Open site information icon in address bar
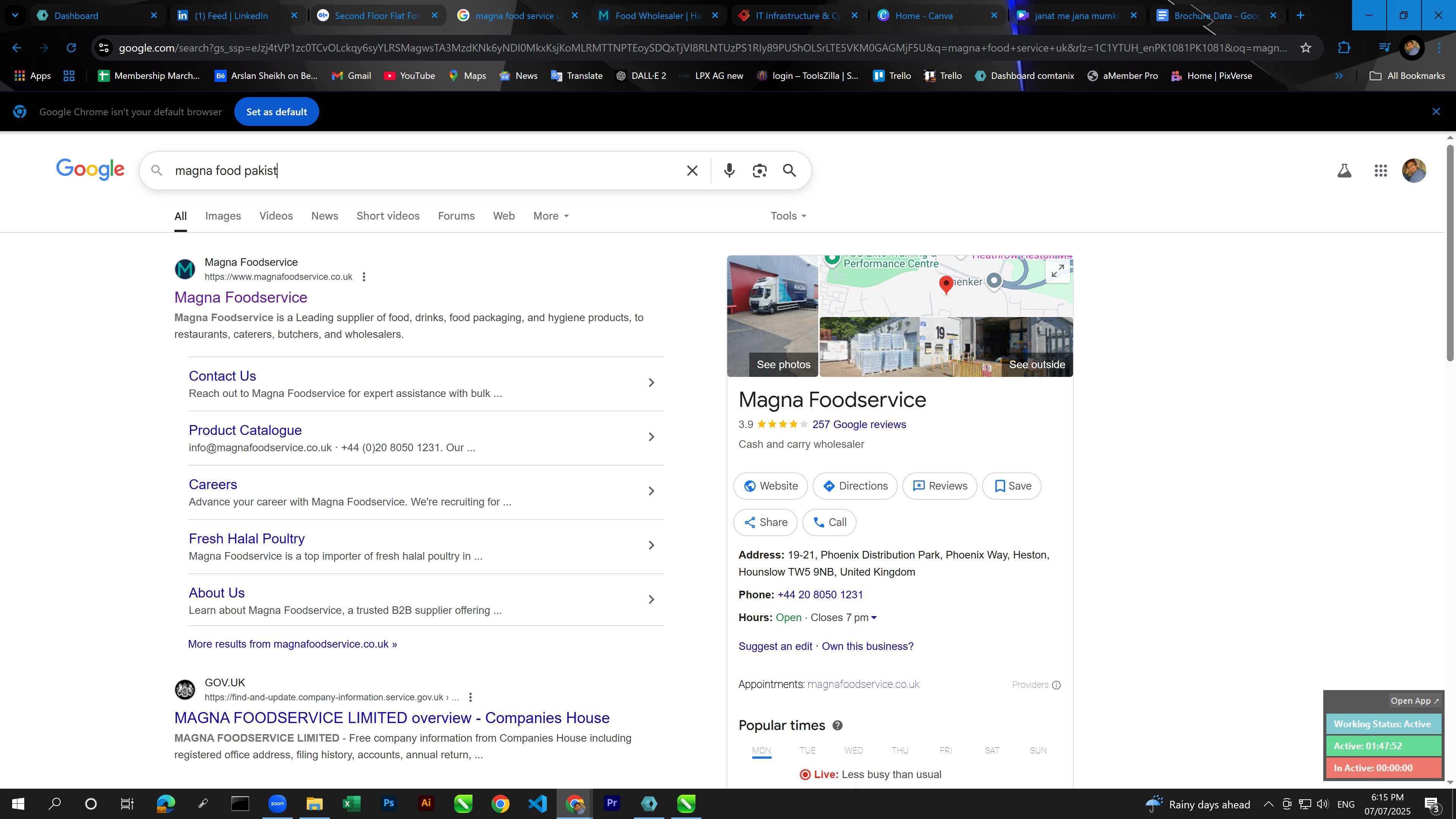The width and height of the screenshot is (1456, 819). coord(104,48)
